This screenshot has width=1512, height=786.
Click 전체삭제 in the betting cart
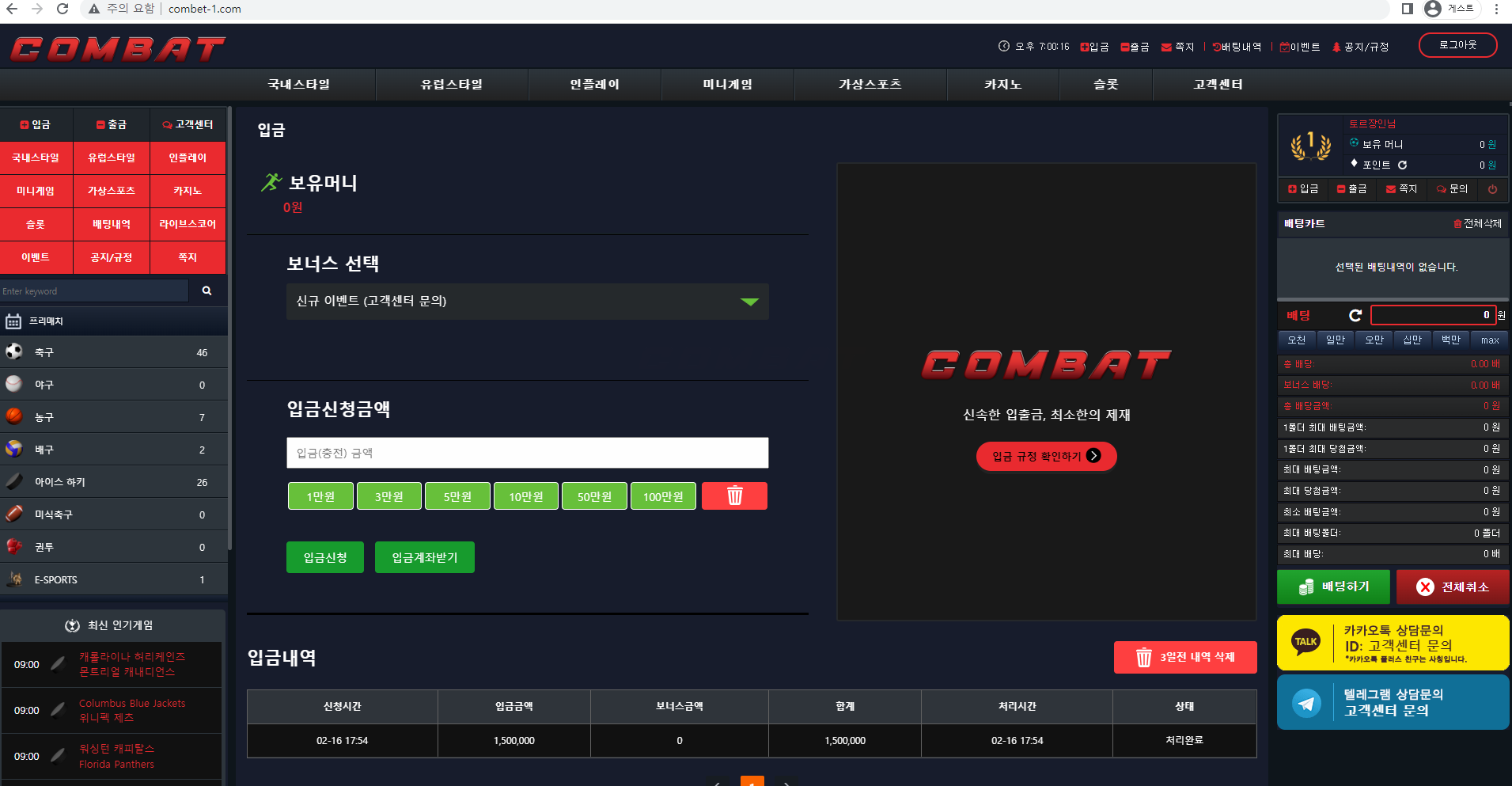pyautogui.click(x=1477, y=224)
